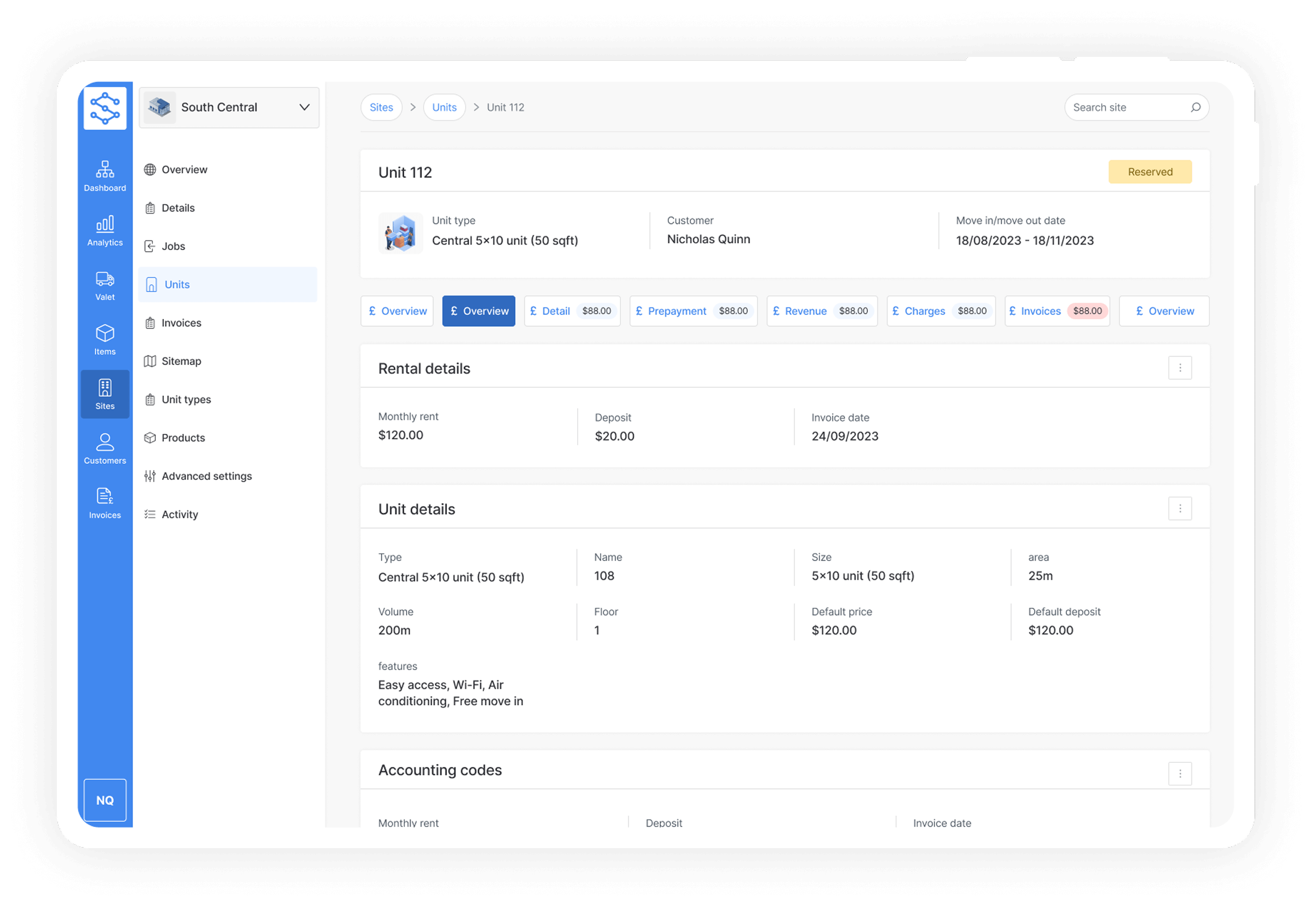The width and height of the screenshot is (1316, 905).
Task: Open Rental details three-dot menu
Action: (1180, 368)
